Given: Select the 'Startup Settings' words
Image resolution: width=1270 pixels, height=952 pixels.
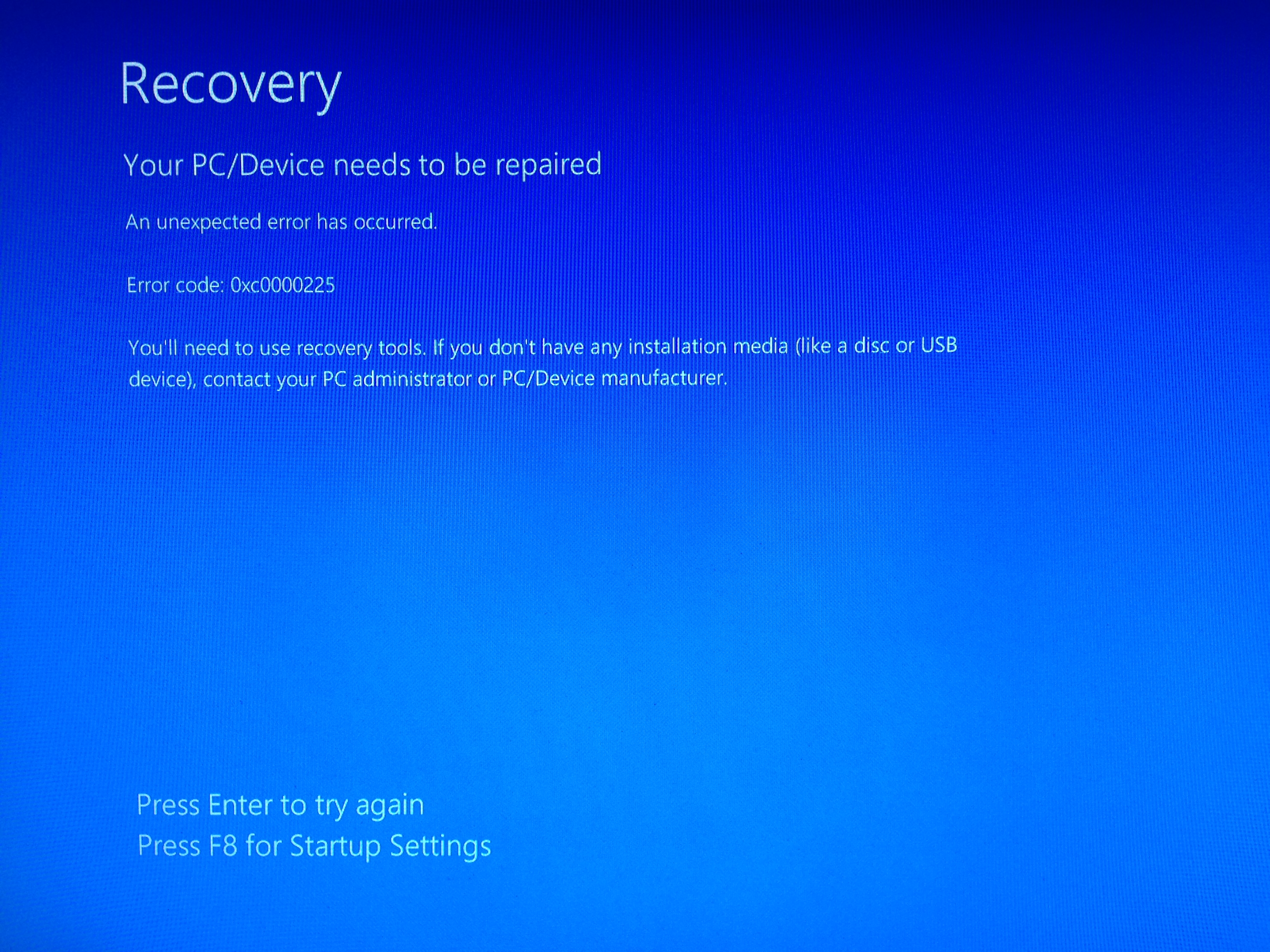Looking at the screenshot, I should click(390, 846).
